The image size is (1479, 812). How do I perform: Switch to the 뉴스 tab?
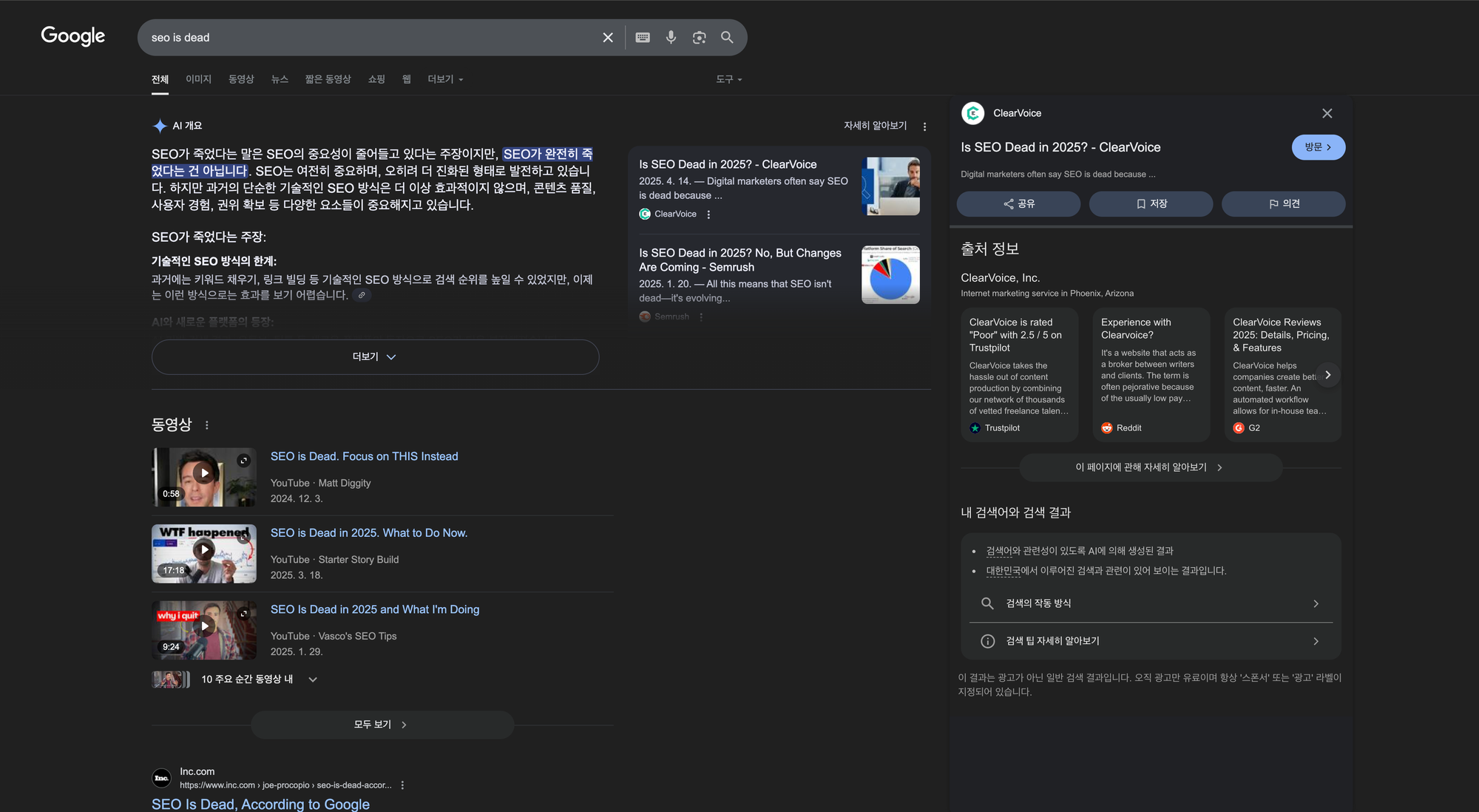[280, 79]
